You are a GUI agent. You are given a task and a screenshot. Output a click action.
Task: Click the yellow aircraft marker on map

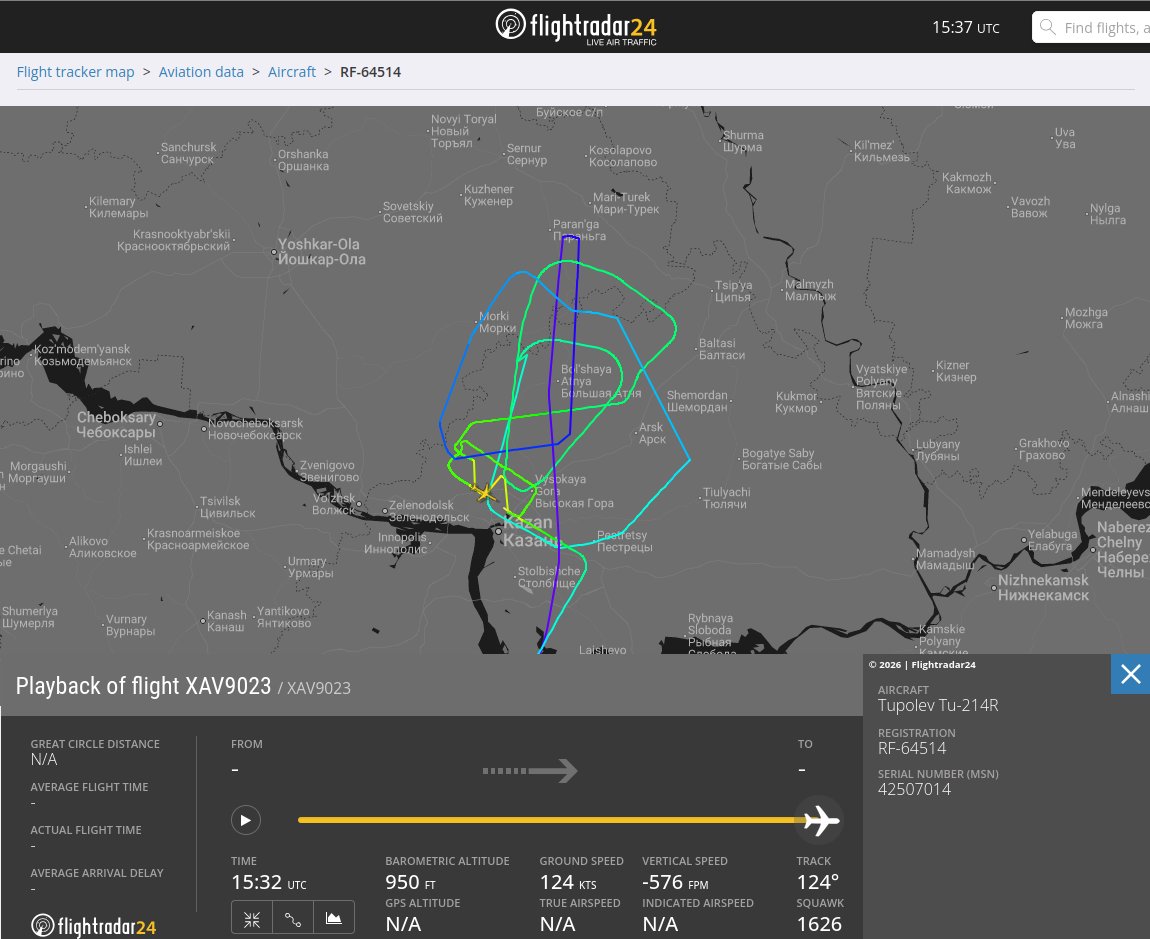point(485,493)
